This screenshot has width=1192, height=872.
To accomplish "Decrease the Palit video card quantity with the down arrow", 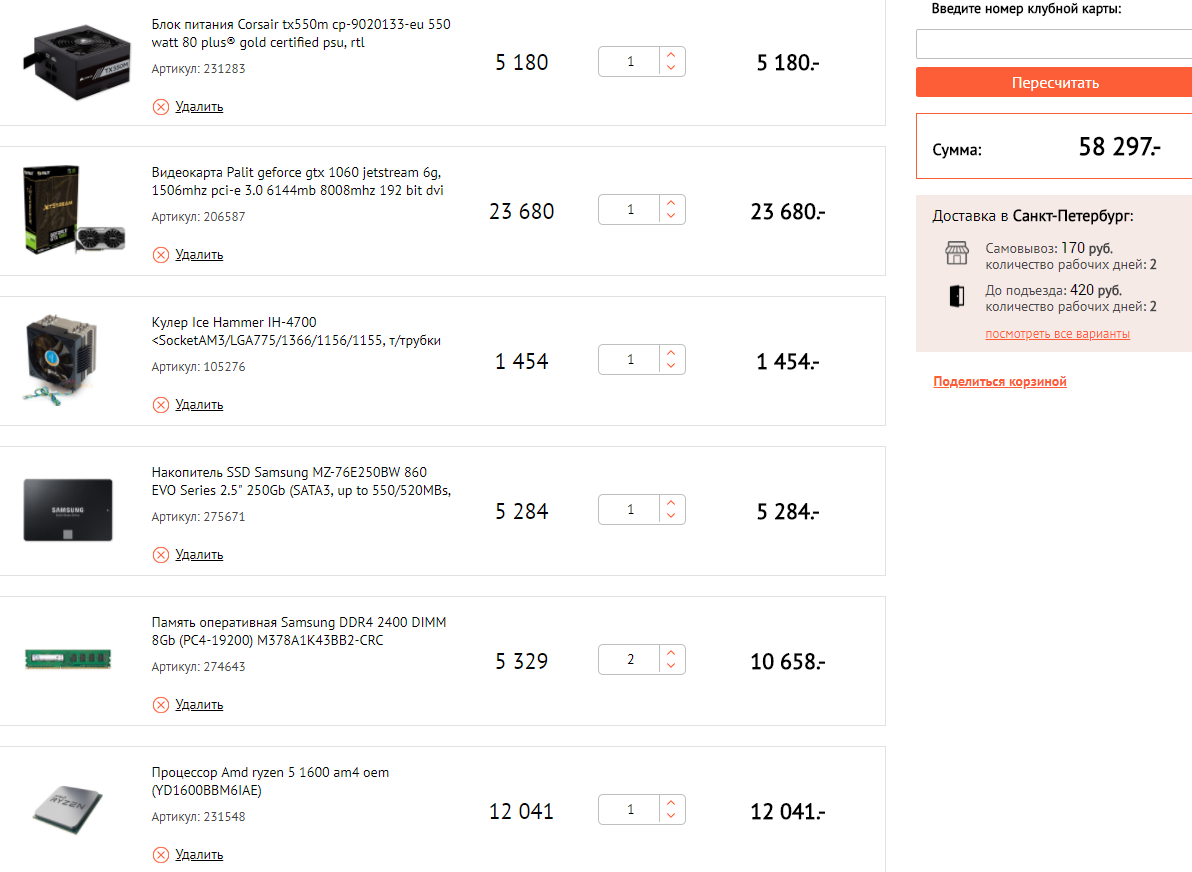I will click(x=671, y=218).
